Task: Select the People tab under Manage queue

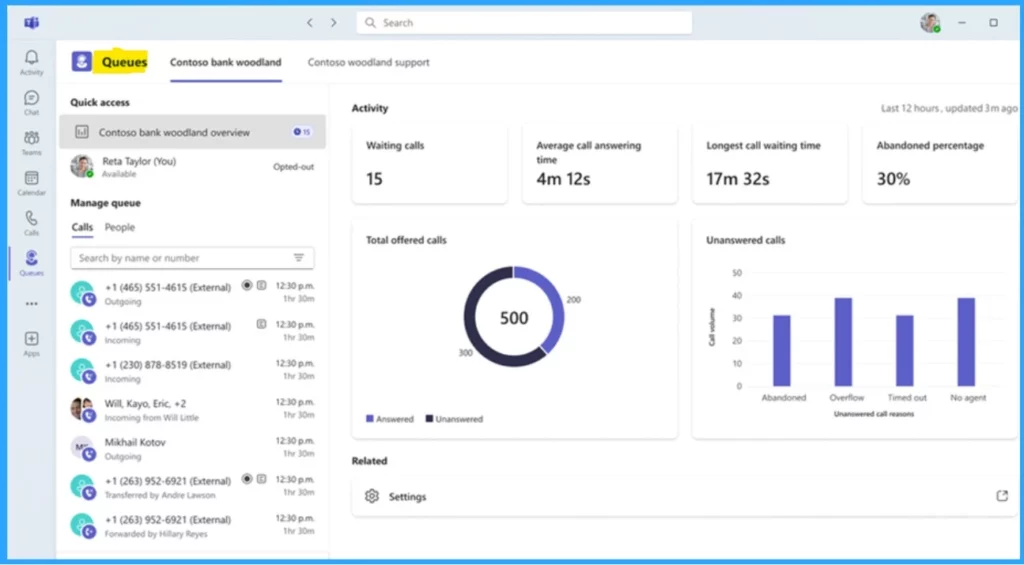Action: click(120, 227)
